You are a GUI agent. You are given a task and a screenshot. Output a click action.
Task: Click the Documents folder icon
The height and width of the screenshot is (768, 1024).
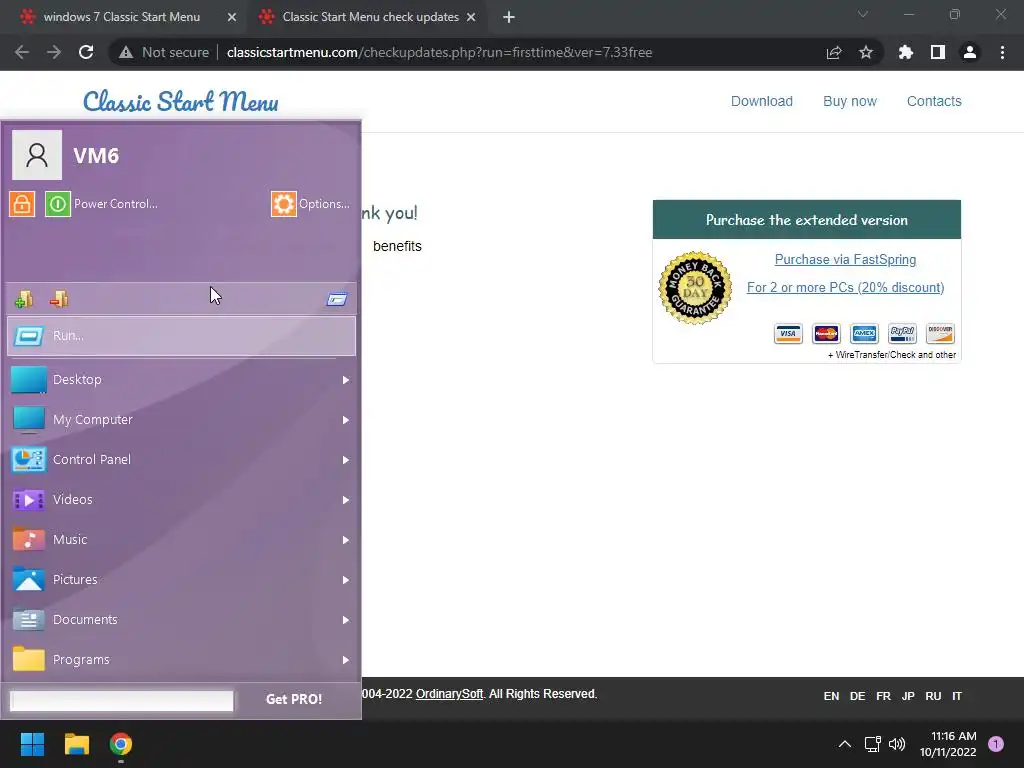pyautogui.click(x=29, y=619)
